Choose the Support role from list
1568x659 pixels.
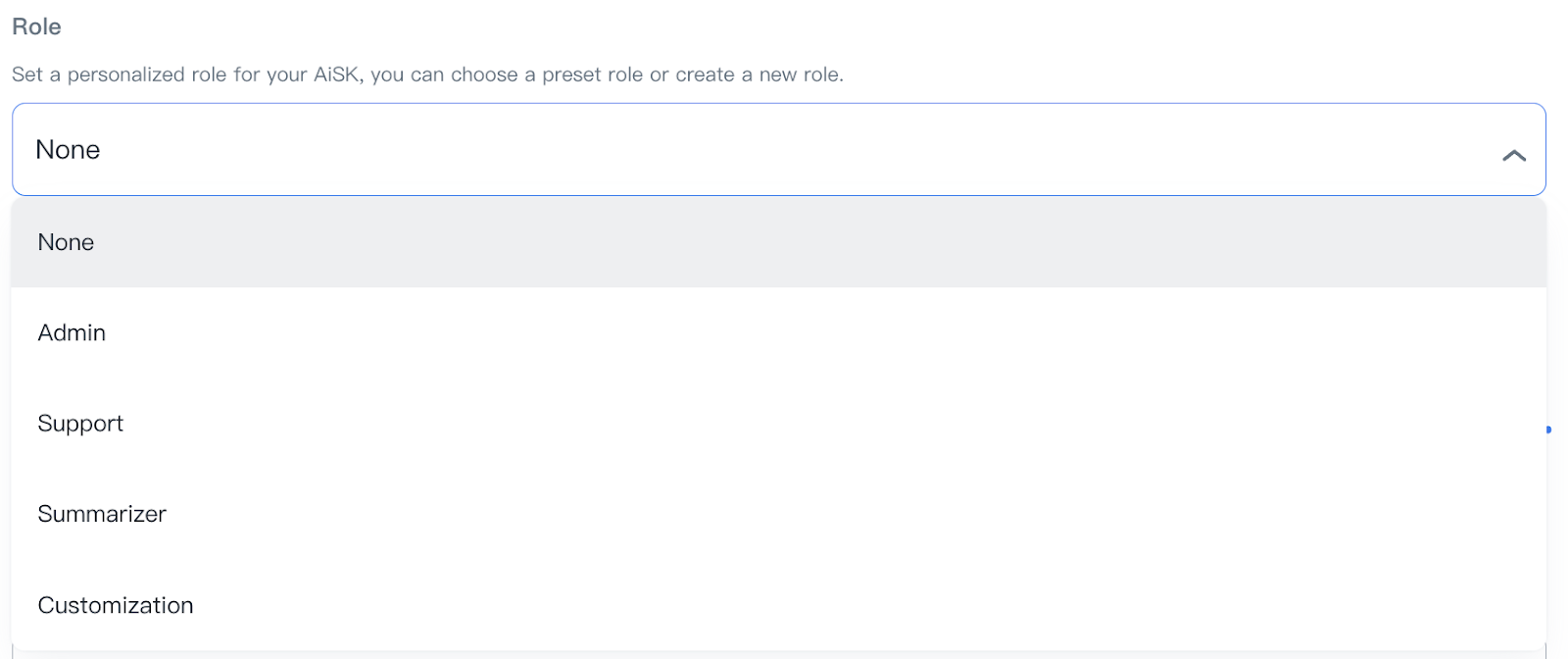(x=80, y=424)
